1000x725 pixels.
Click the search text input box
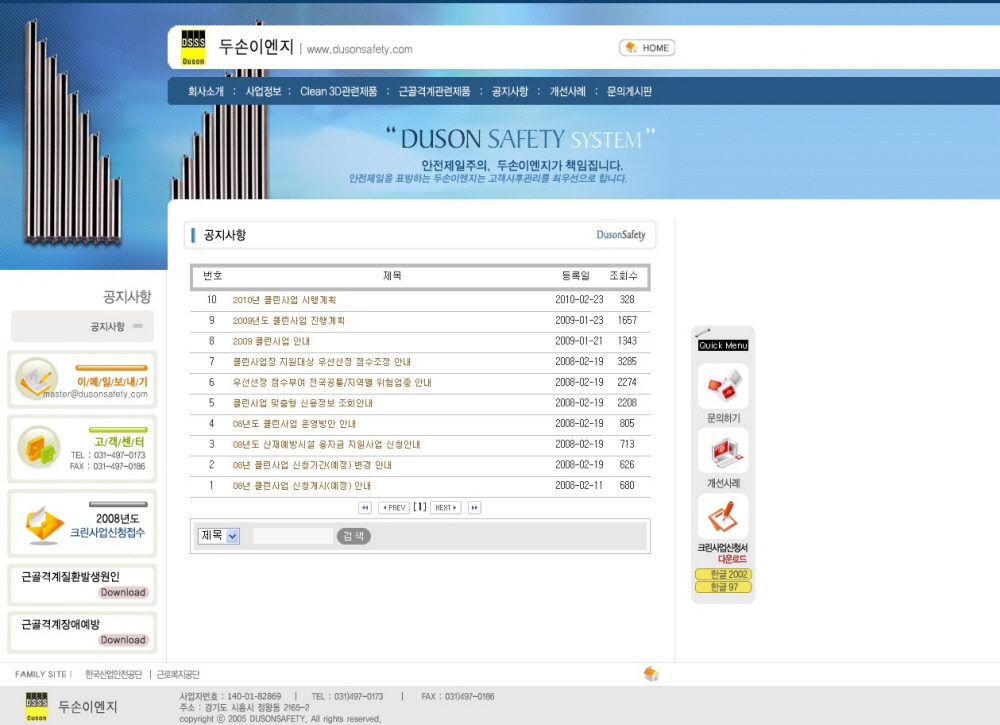coord(292,536)
